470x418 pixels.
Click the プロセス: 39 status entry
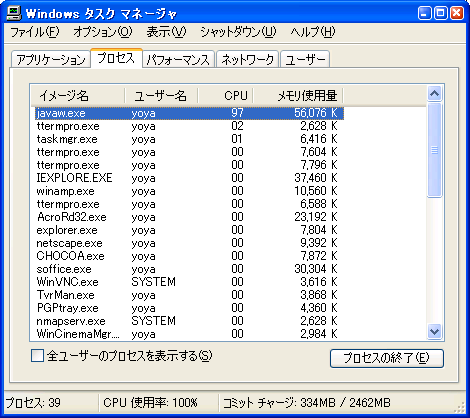click(x=33, y=403)
